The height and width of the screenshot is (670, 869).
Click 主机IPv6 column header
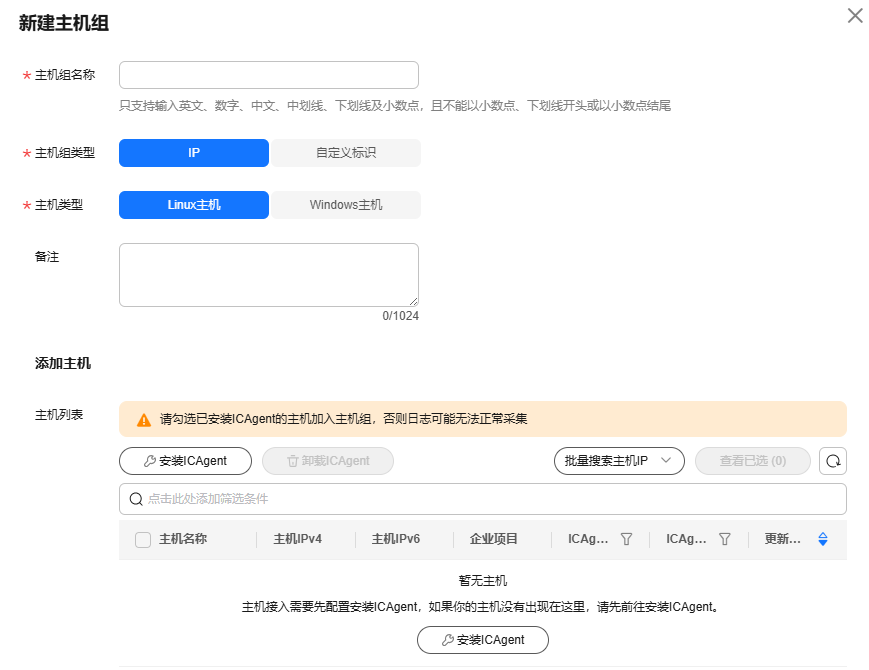click(x=396, y=539)
